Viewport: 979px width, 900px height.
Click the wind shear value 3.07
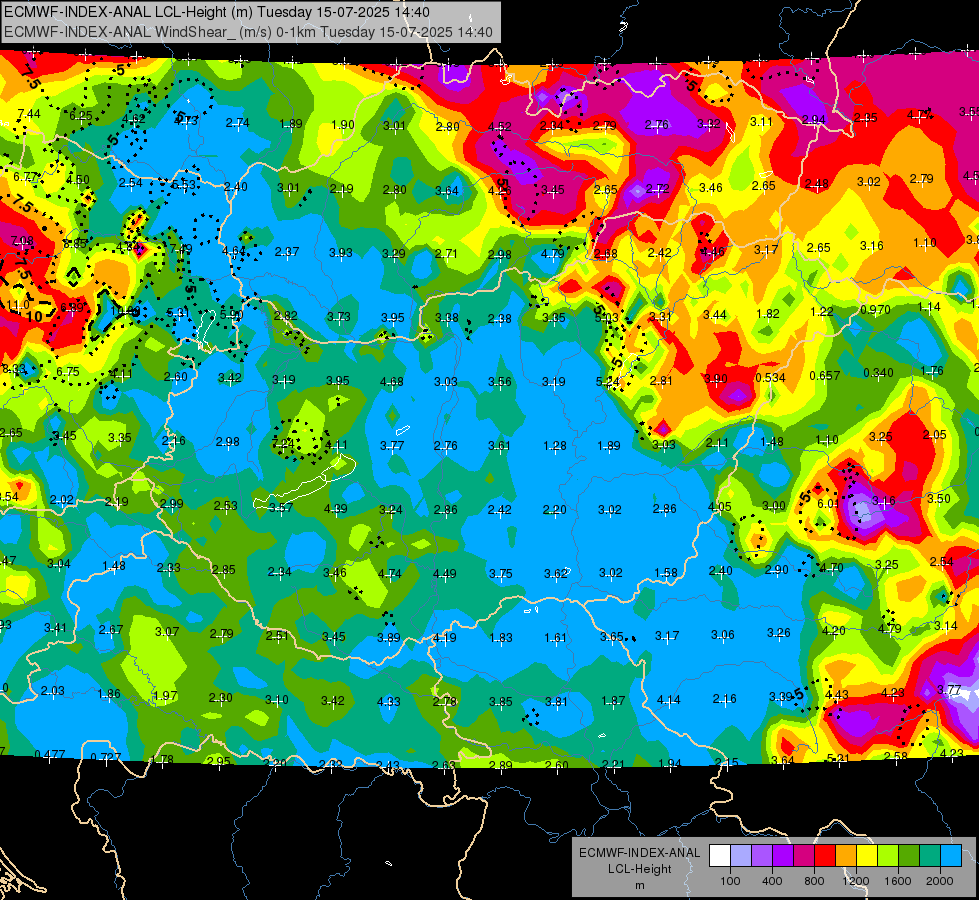[167, 632]
